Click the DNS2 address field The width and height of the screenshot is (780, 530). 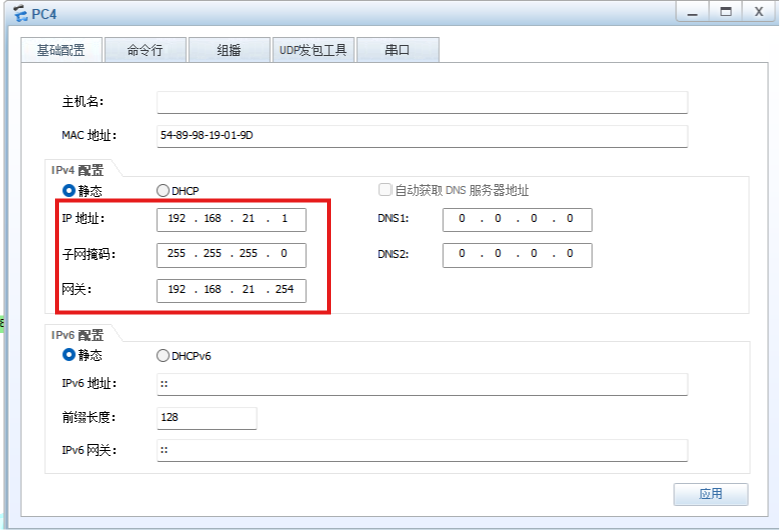[517, 255]
